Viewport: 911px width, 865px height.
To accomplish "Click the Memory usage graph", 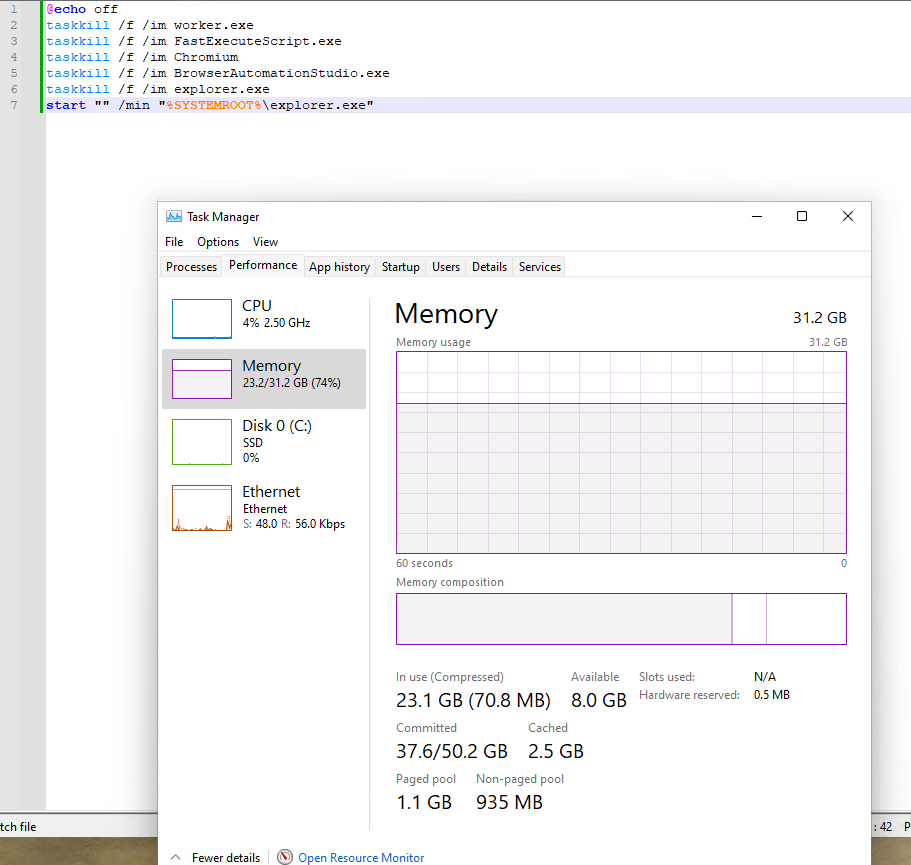I will [x=621, y=452].
